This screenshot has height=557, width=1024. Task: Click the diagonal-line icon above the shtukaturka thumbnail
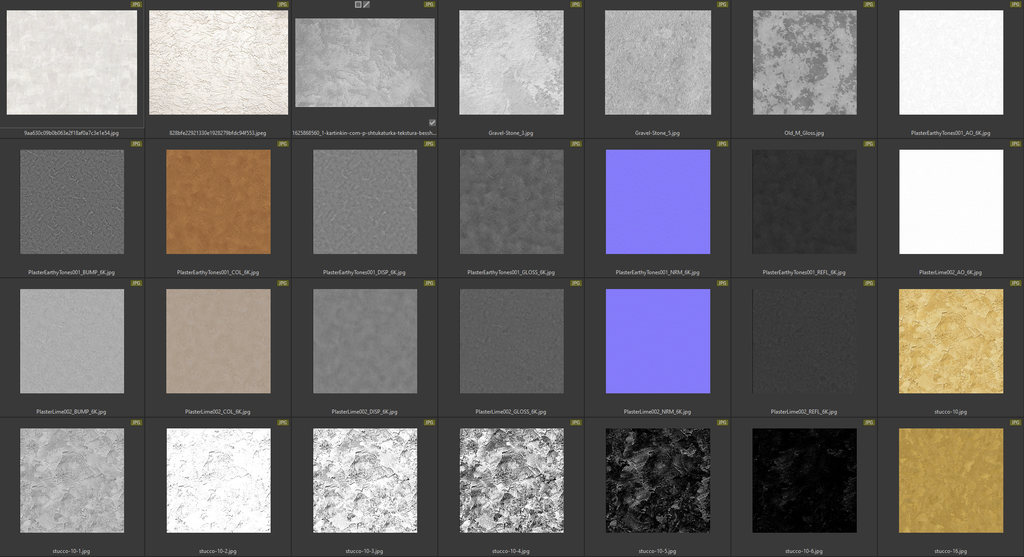point(367,5)
